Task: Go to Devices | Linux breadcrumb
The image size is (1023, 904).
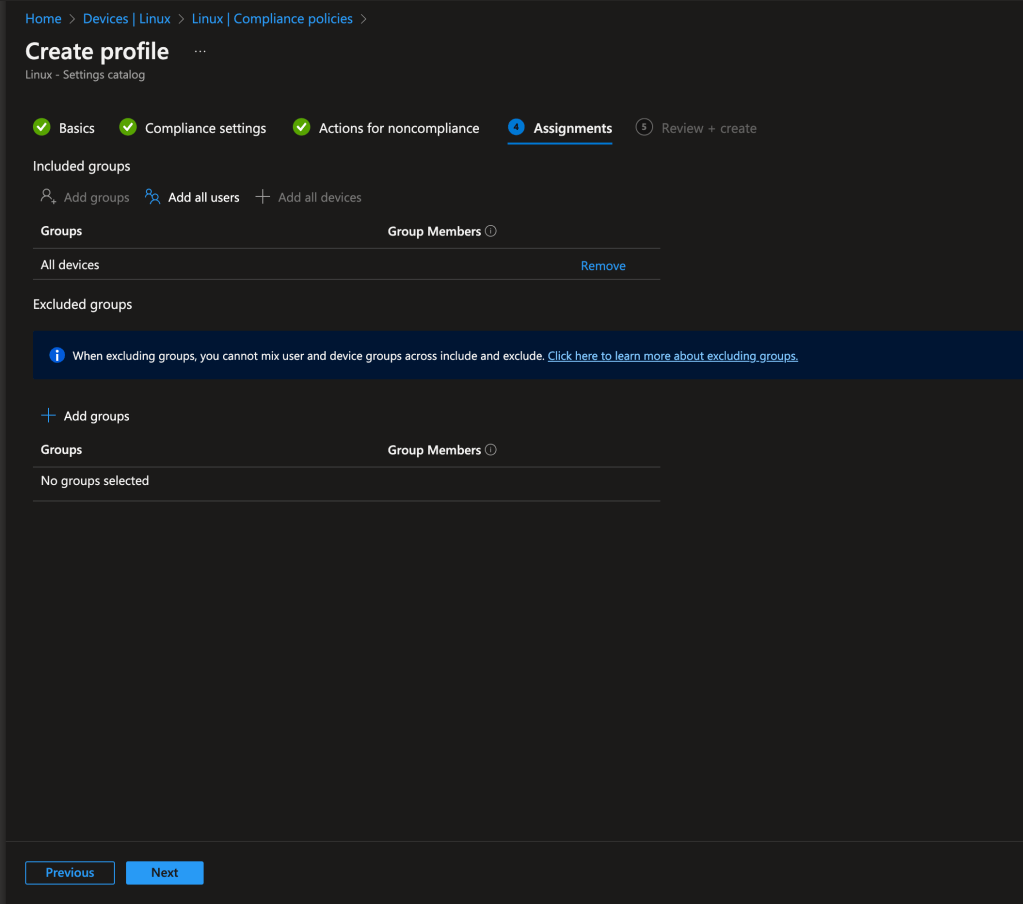Action: 127,19
